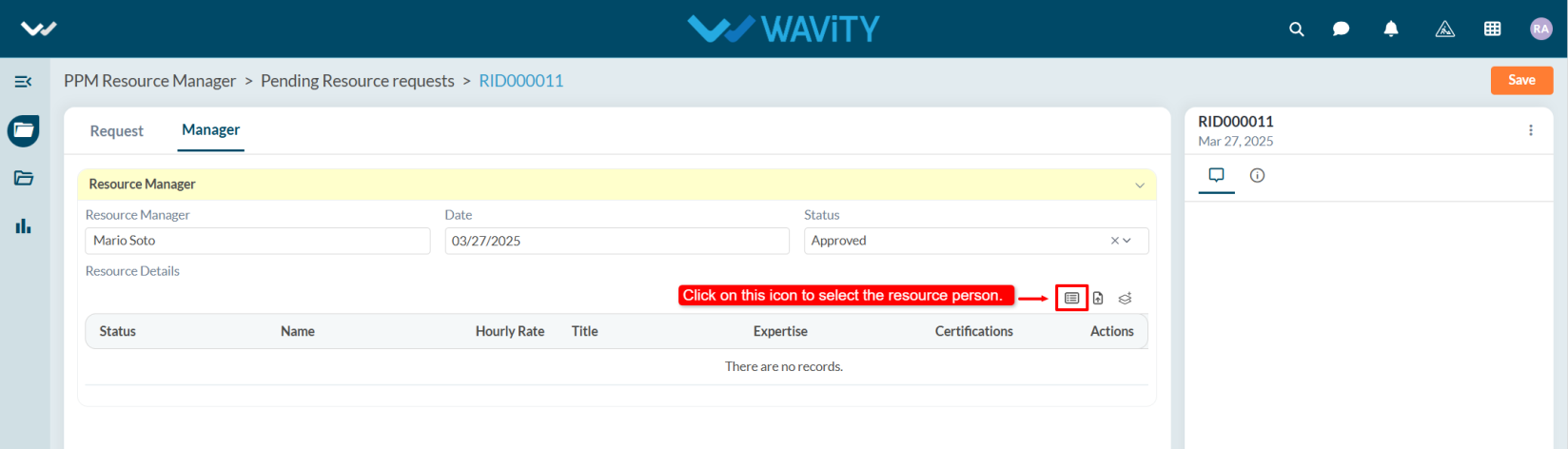1568x449 pixels.
Task: Open the RA user avatar menu
Action: [x=1540, y=29]
